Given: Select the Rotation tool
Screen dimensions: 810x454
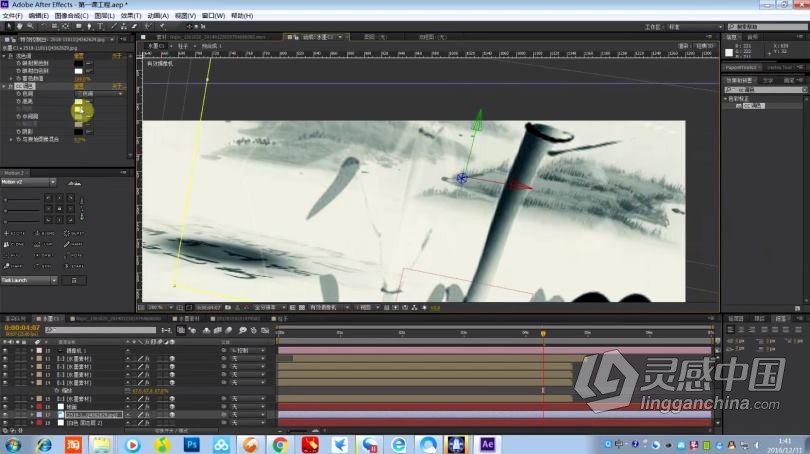Looking at the screenshot, I should [43, 26].
